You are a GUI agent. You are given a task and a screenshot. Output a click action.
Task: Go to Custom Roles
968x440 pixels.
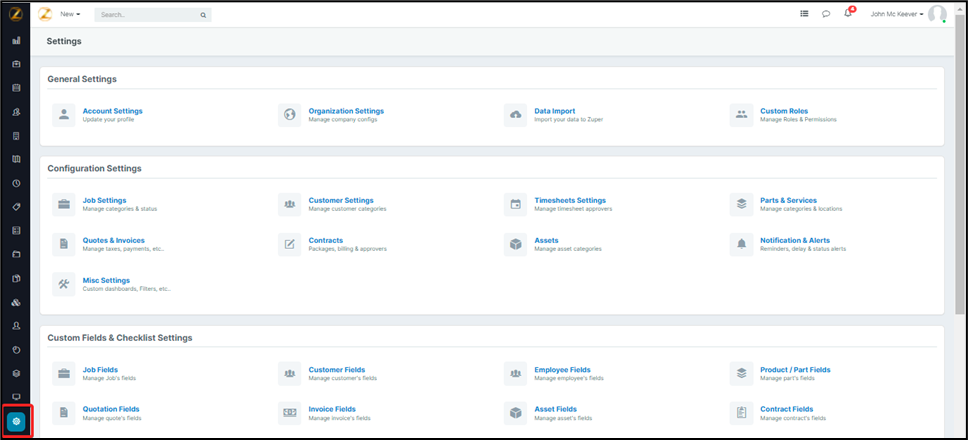(x=783, y=111)
